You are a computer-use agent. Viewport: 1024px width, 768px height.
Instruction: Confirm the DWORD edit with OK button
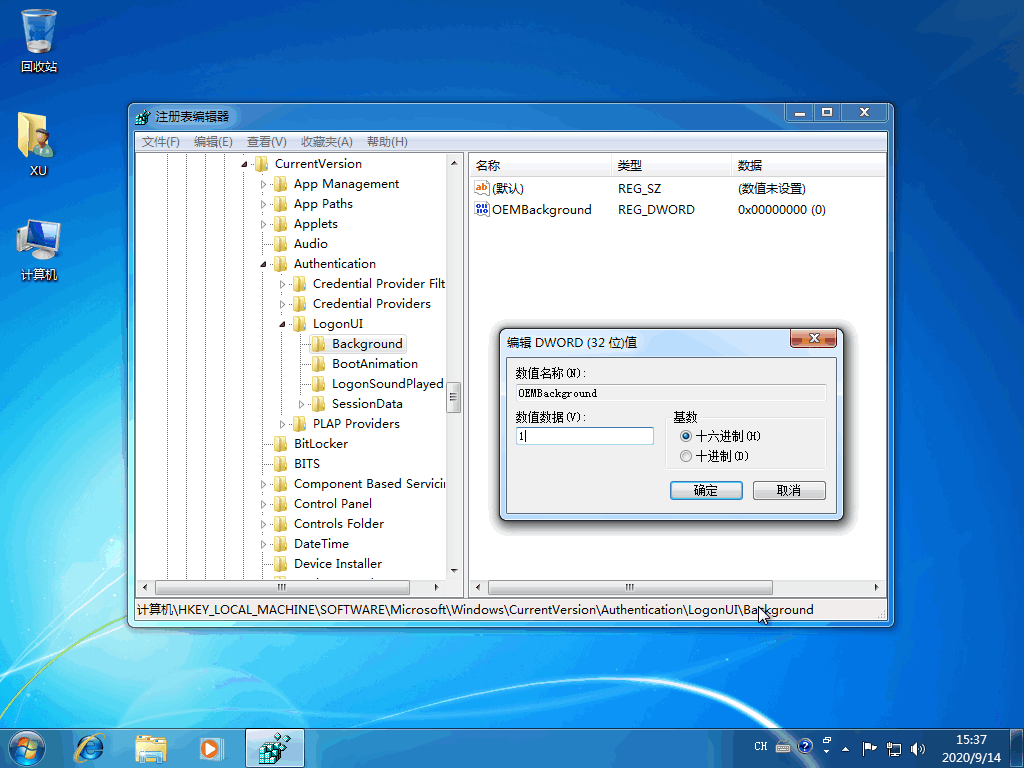pyautogui.click(x=705, y=490)
